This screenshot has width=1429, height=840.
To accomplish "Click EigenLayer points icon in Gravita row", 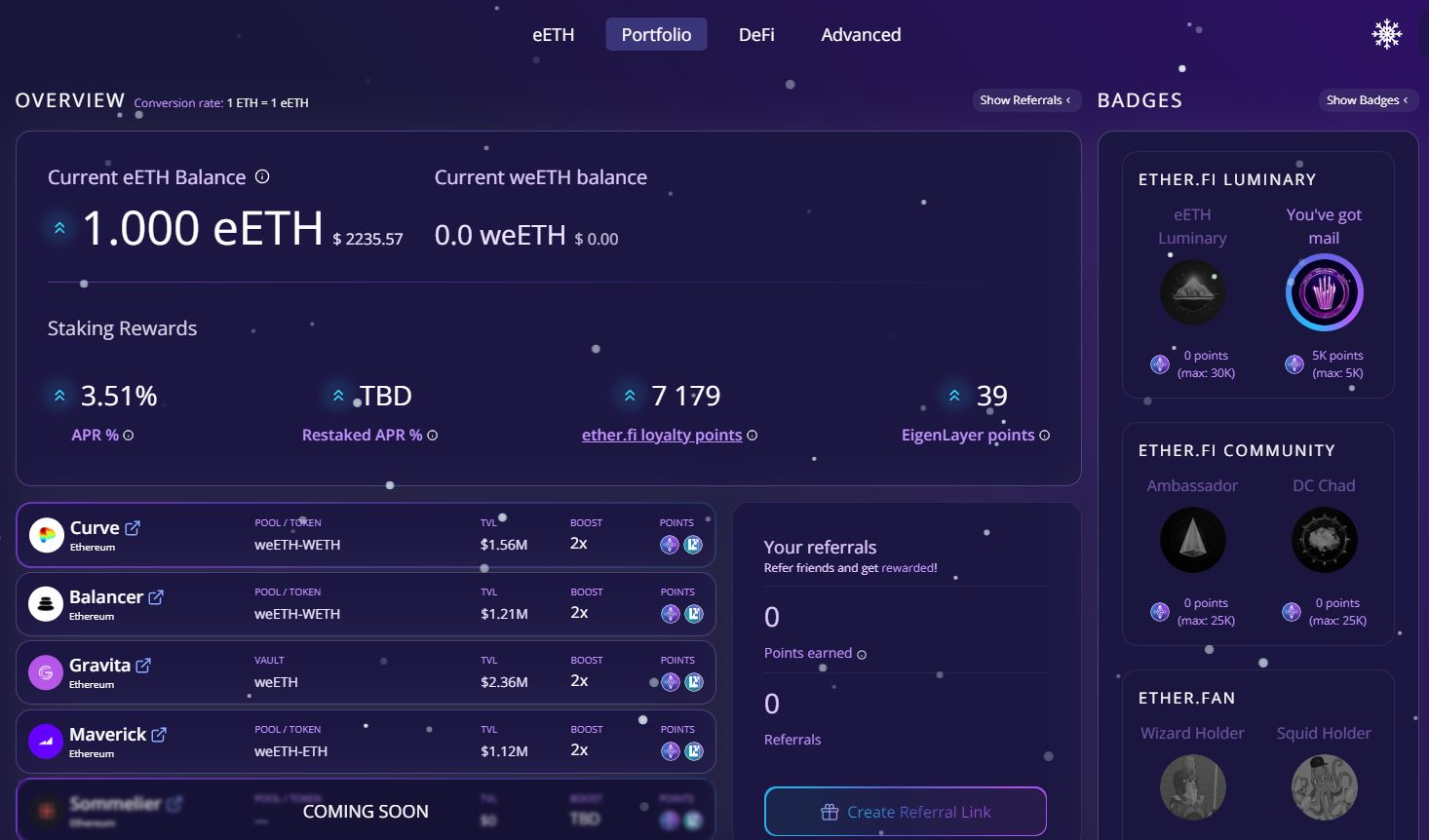I will (694, 682).
